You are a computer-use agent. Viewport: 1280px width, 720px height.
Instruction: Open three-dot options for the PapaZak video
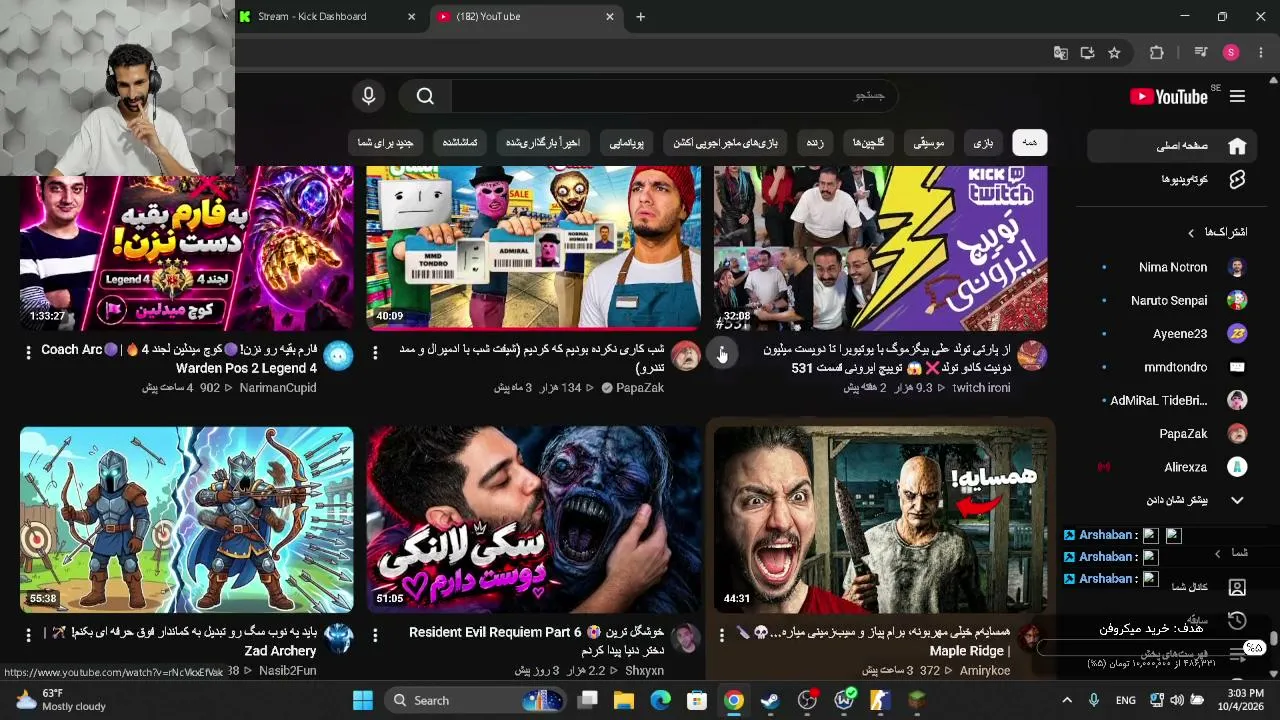(x=375, y=352)
